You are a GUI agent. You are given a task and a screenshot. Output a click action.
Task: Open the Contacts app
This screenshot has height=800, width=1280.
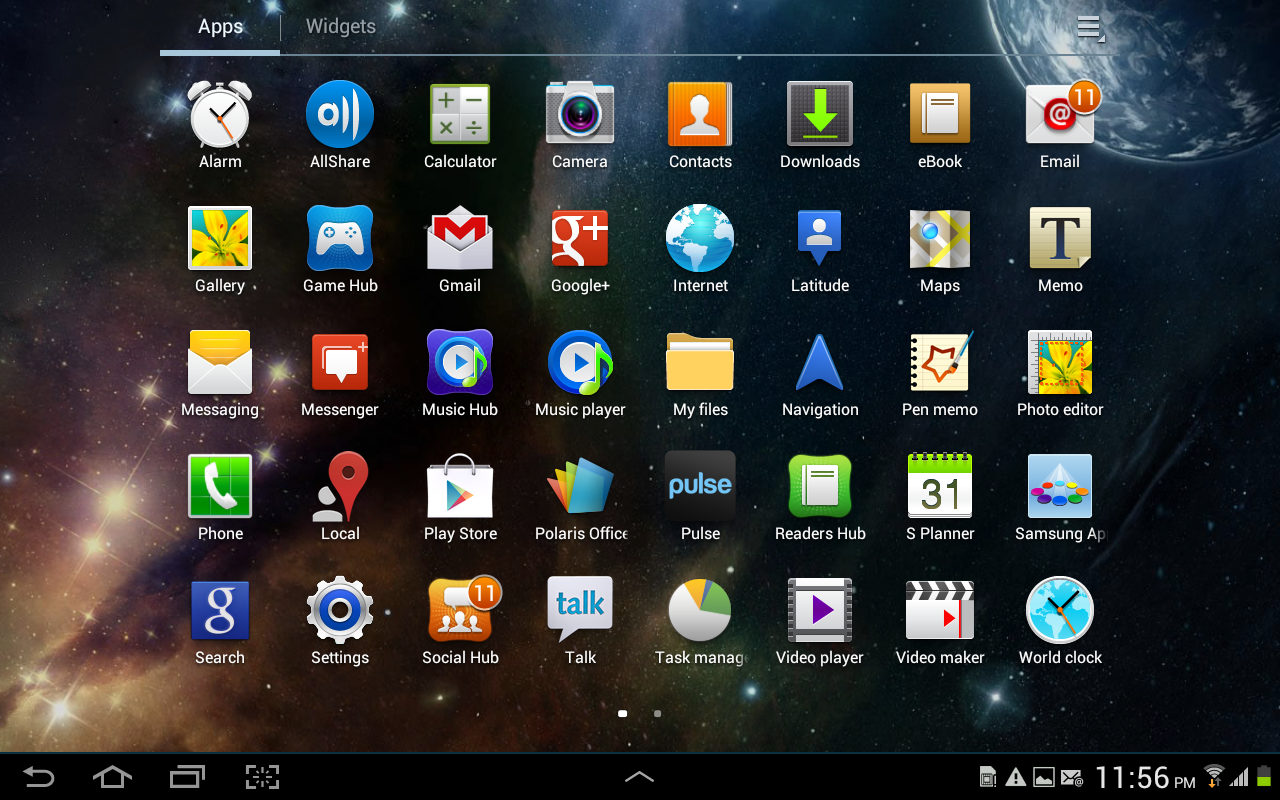pos(700,125)
